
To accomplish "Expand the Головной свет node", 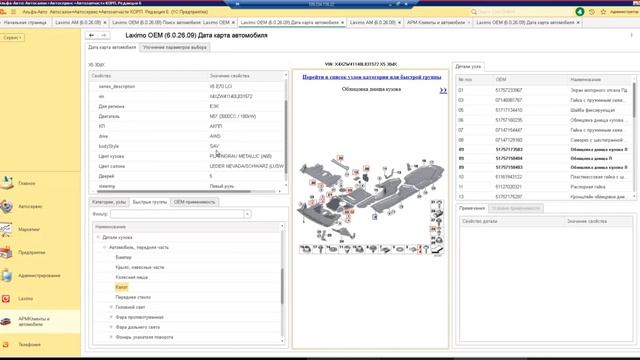I will 111,307.
